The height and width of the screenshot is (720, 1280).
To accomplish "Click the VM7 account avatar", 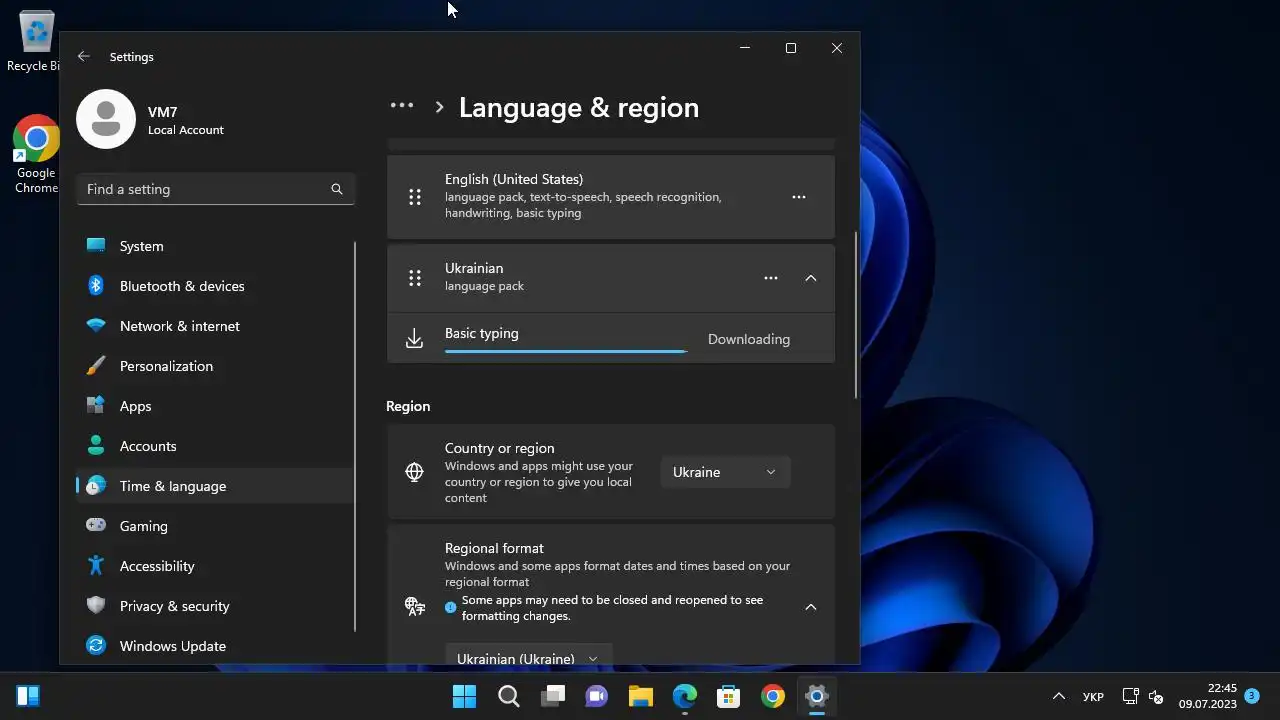I will click(106, 119).
